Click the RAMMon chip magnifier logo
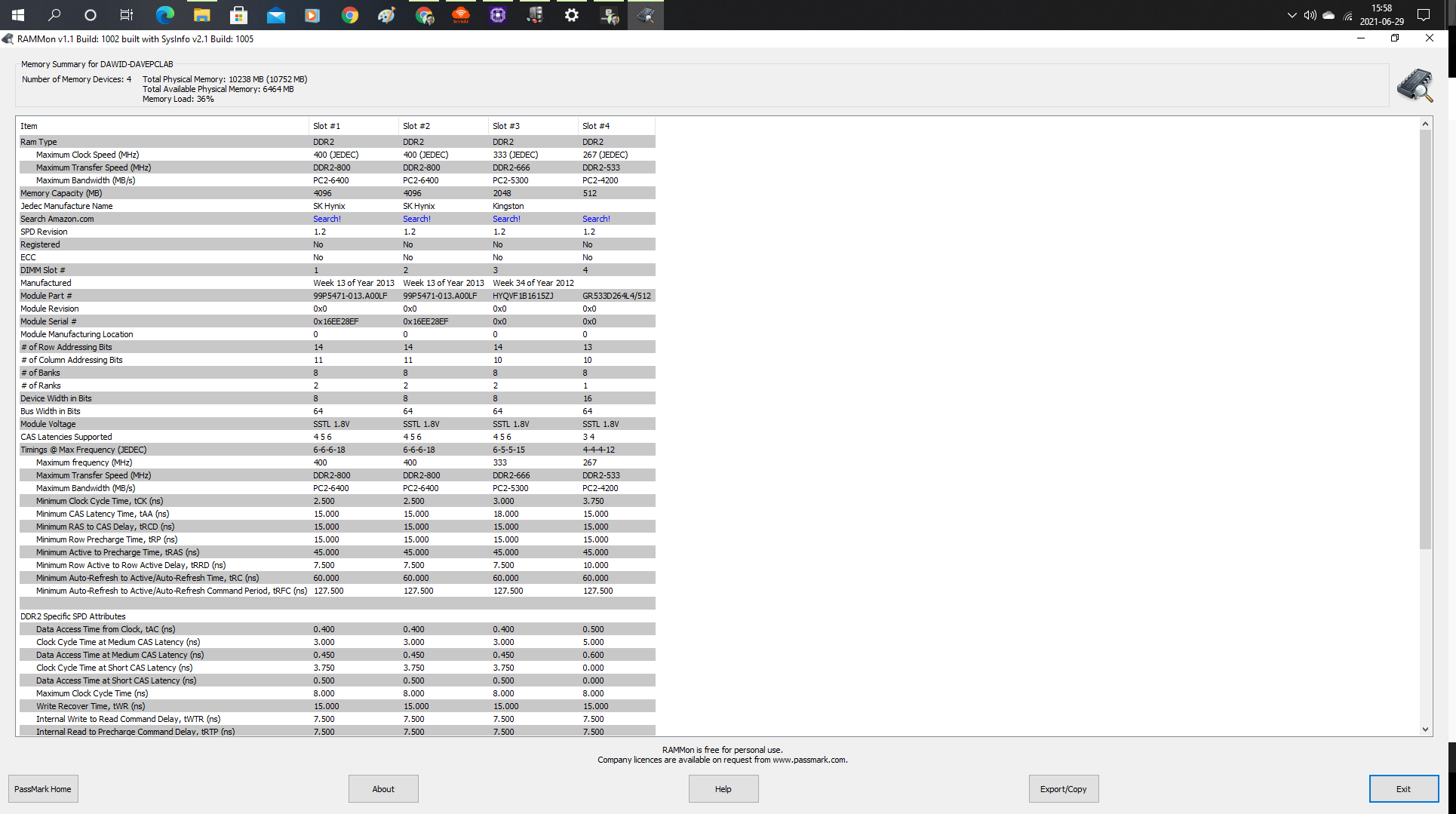Screen dimensions: 1456x814 [x=1415, y=85]
